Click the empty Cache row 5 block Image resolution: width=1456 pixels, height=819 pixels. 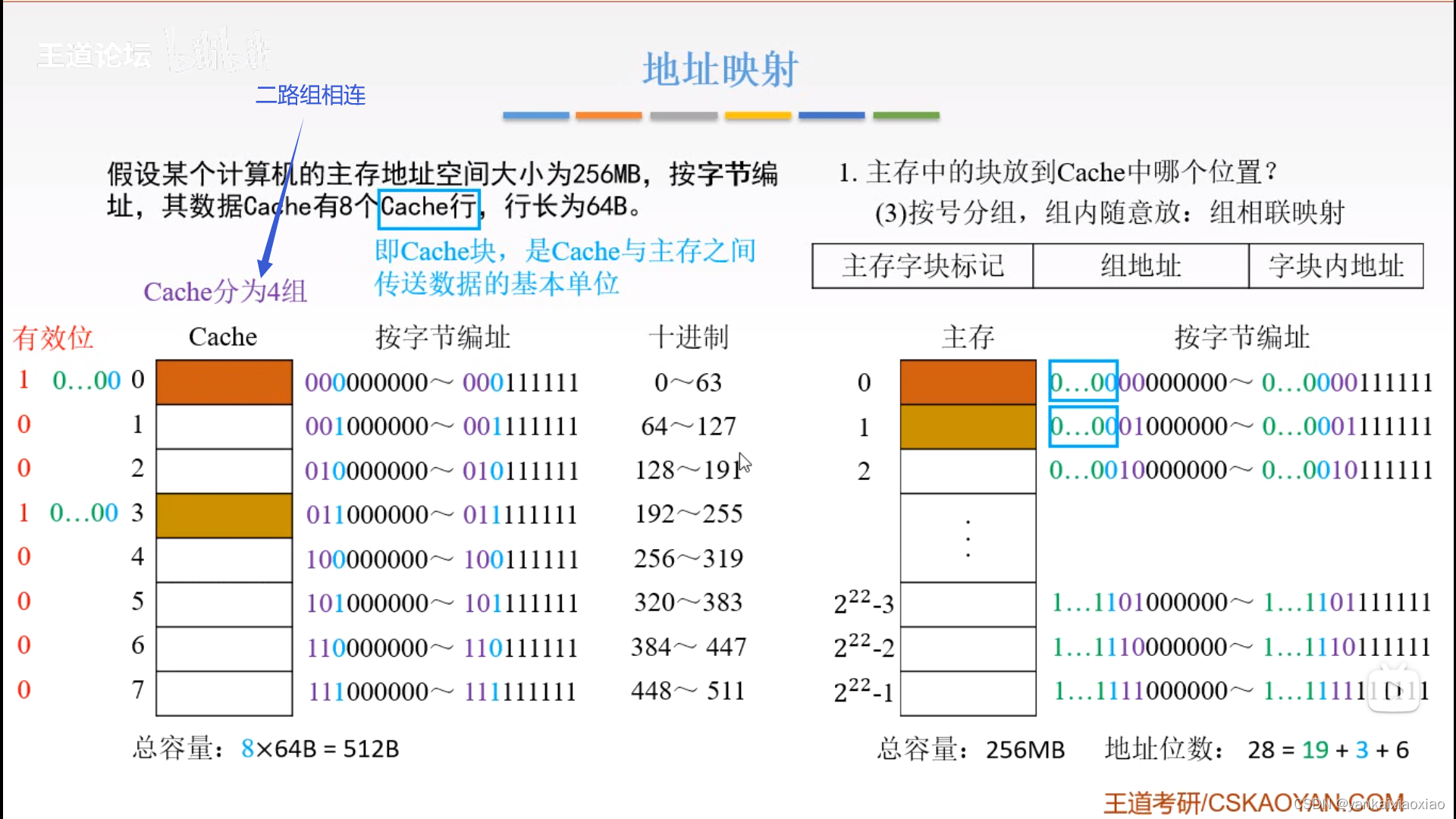click(224, 604)
